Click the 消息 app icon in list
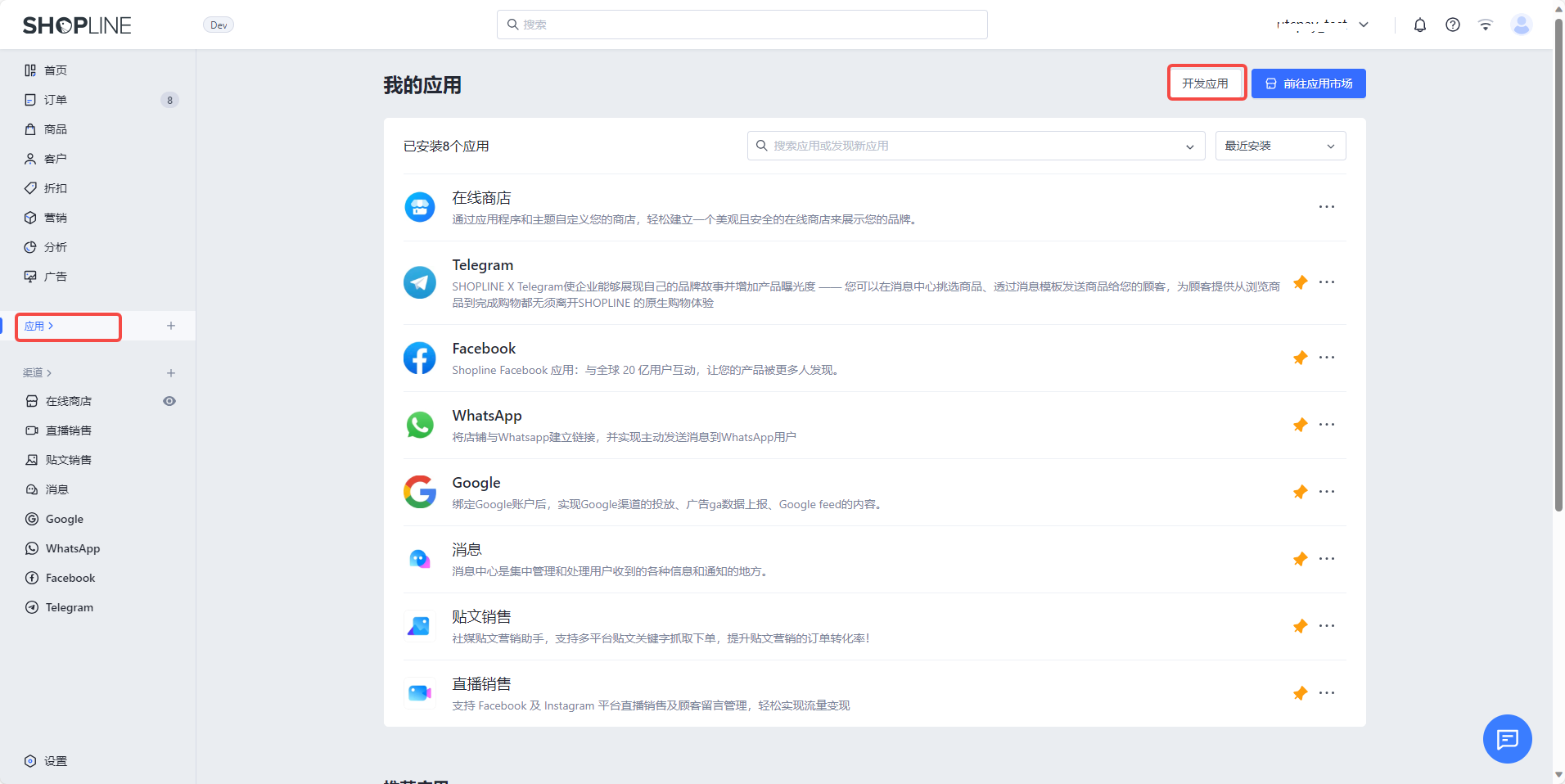Image resolution: width=1565 pixels, height=784 pixels. [x=420, y=559]
